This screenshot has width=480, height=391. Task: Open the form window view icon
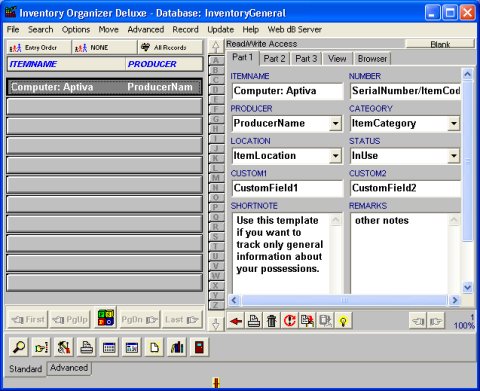pyautogui.click(x=132, y=347)
